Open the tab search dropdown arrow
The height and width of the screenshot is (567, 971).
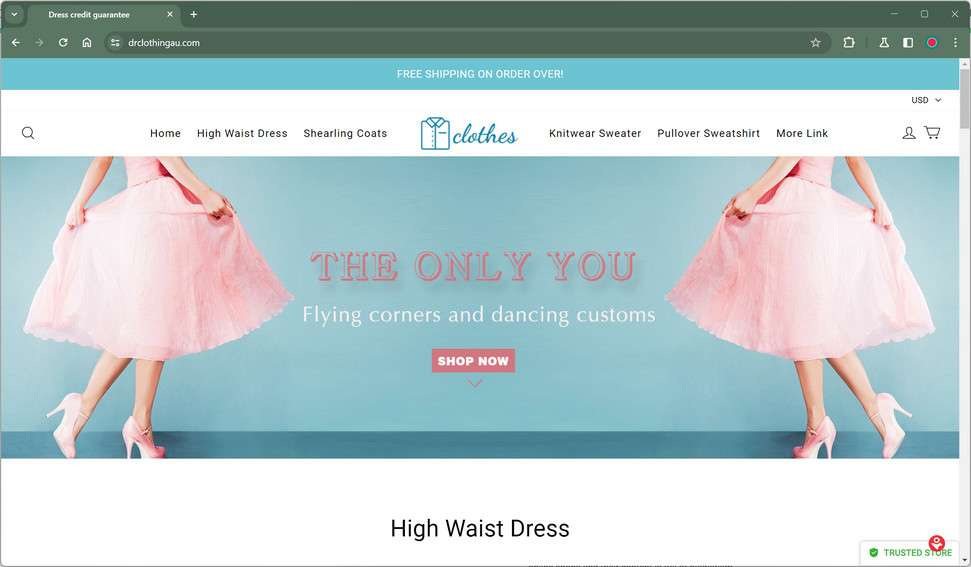14,14
